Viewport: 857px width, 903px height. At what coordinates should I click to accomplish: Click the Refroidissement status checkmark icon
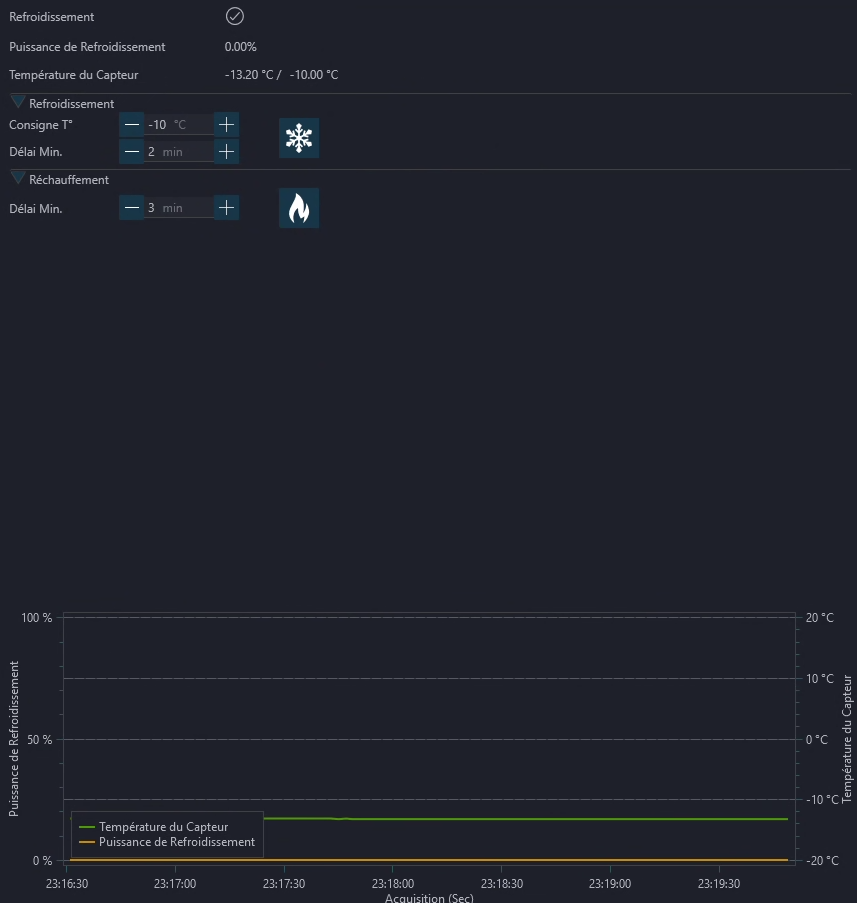coord(235,16)
